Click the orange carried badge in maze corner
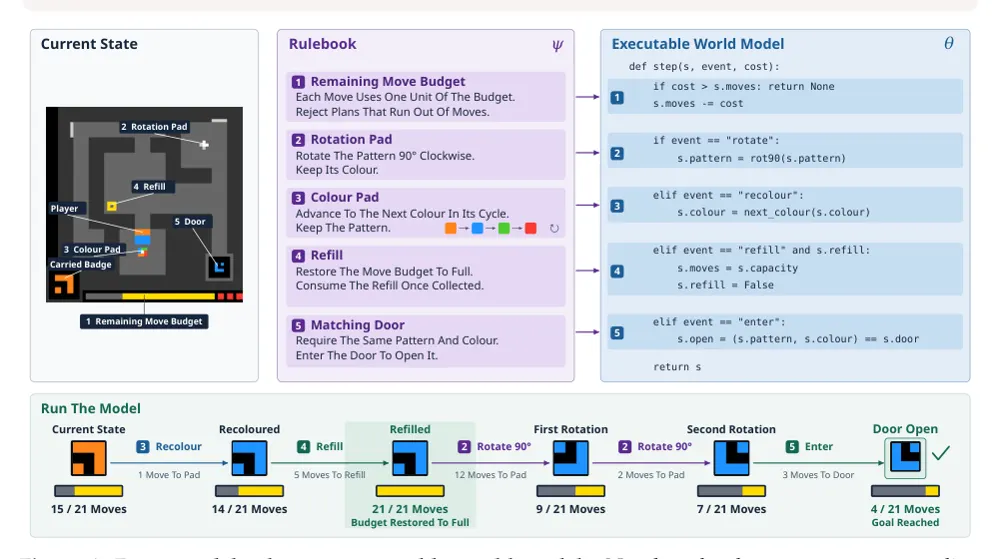Viewport: 1000px width, 559px height. tap(64, 284)
